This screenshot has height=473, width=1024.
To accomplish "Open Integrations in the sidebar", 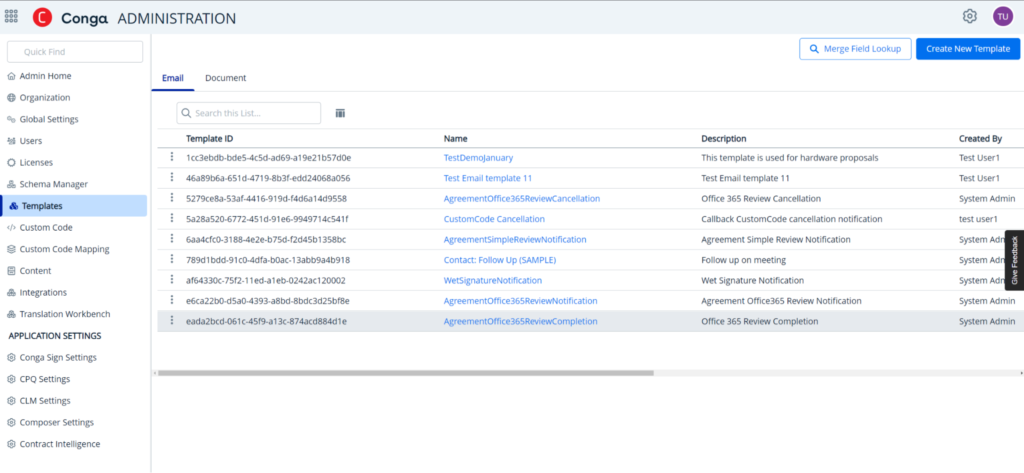I will [x=43, y=292].
